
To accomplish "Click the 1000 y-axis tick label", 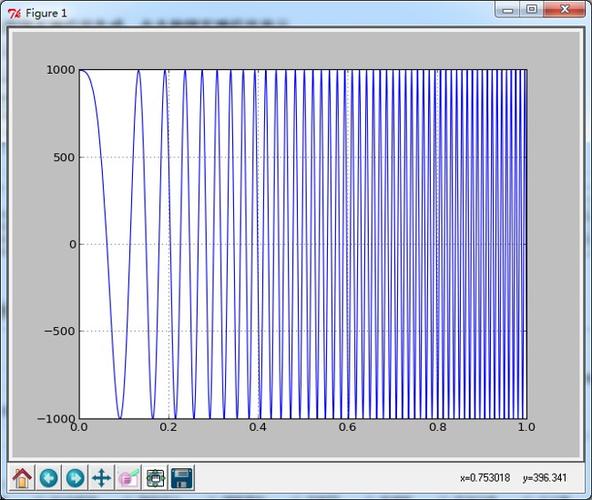I will click(60, 70).
